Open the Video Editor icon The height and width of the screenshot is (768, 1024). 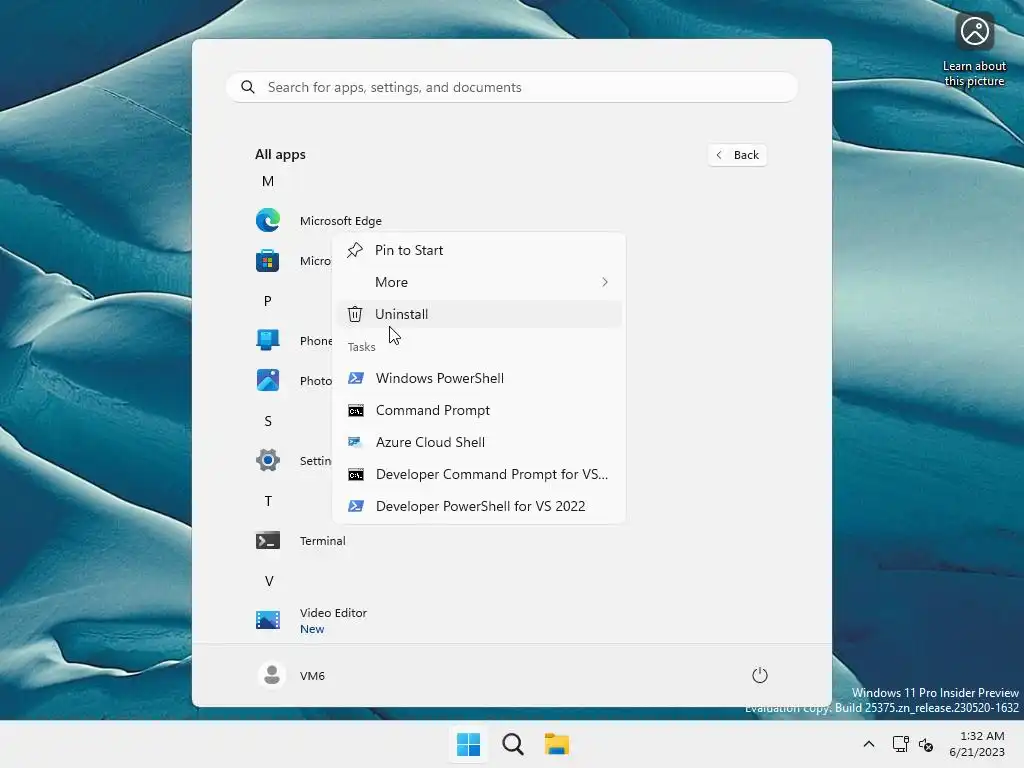(268, 620)
